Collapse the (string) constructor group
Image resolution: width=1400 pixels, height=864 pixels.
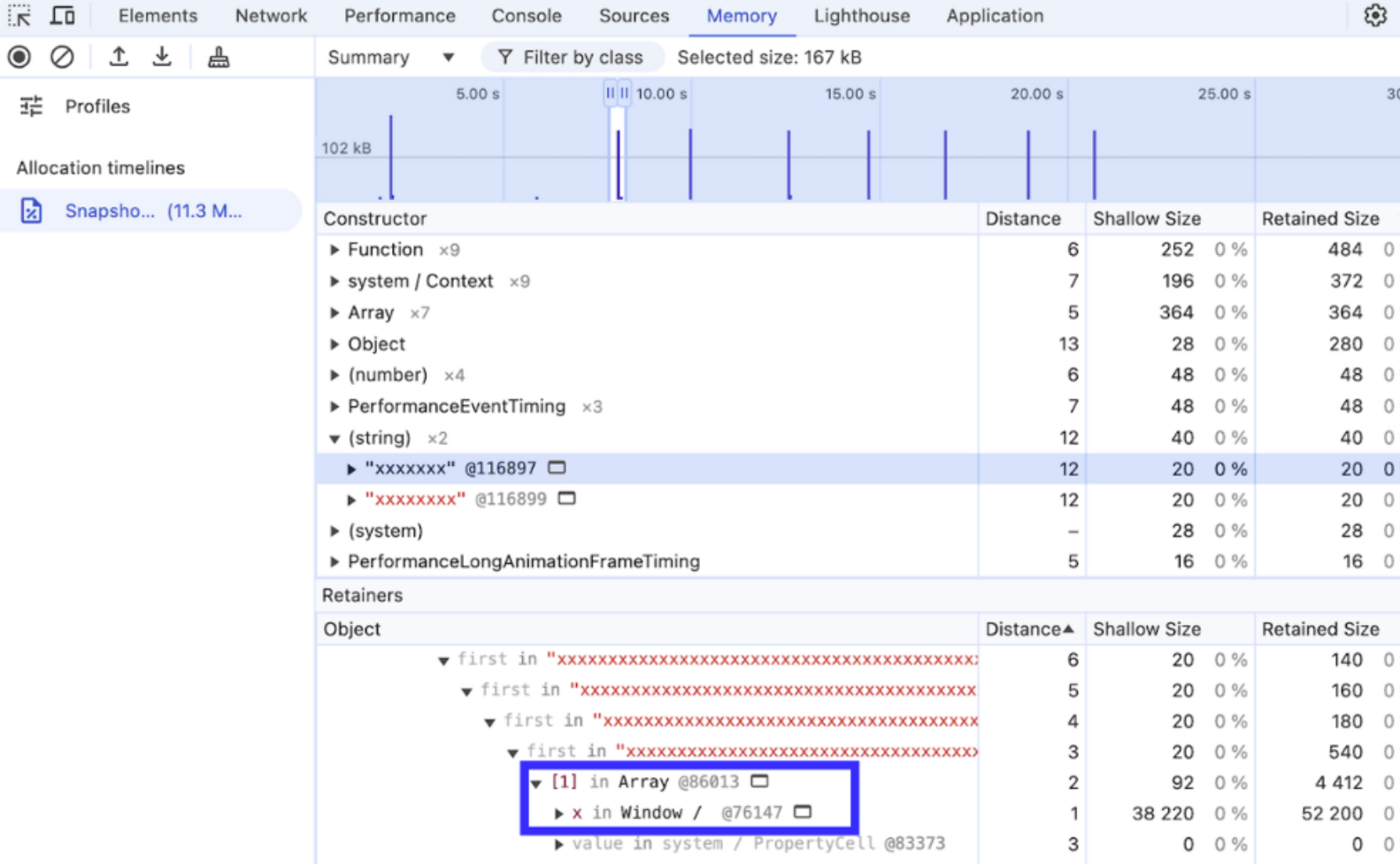pyautogui.click(x=335, y=438)
